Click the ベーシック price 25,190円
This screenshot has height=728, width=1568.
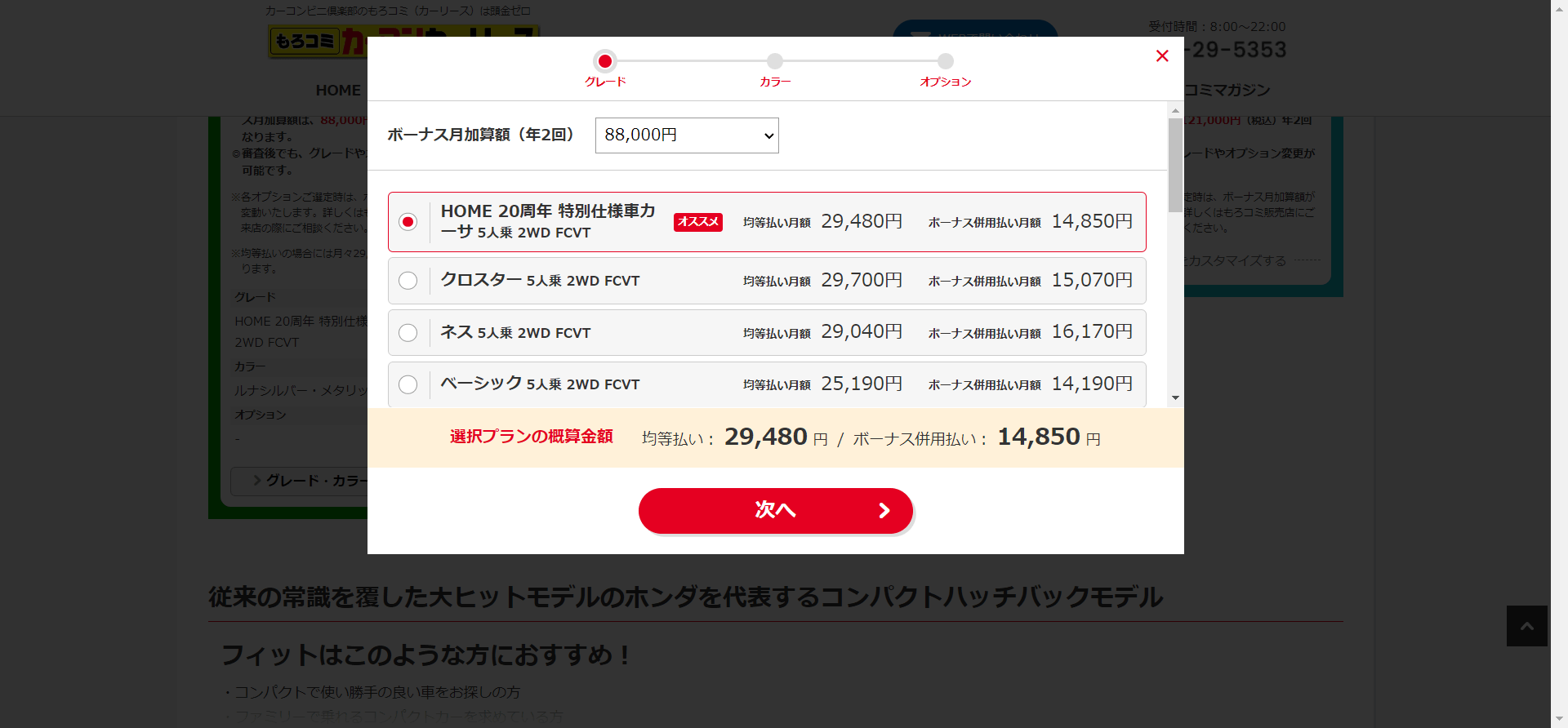point(862,384)
